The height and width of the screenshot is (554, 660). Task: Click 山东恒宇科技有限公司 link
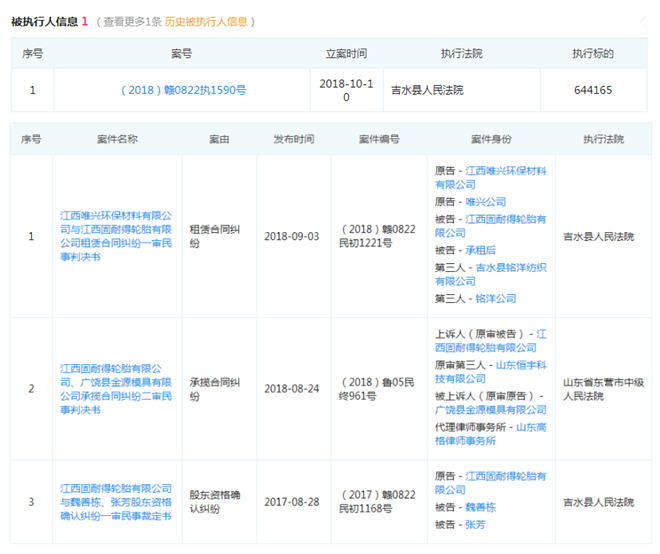(x=491, y=372)
